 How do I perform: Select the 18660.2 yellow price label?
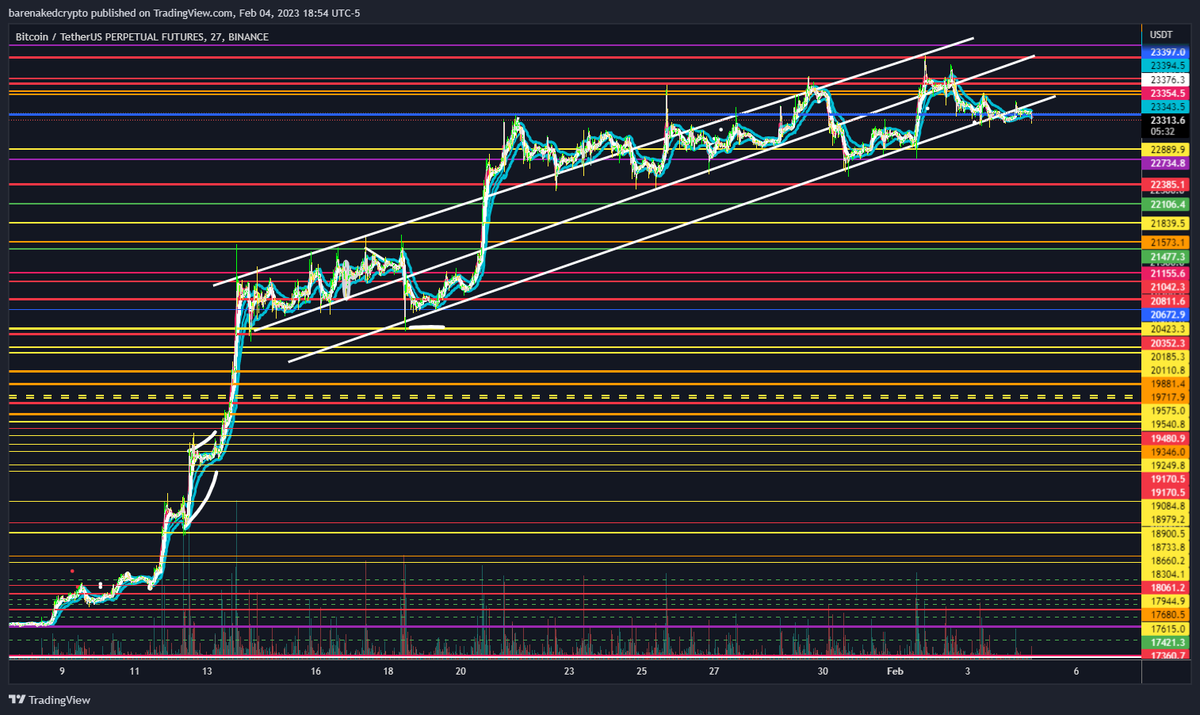(x=1167, y=562)
